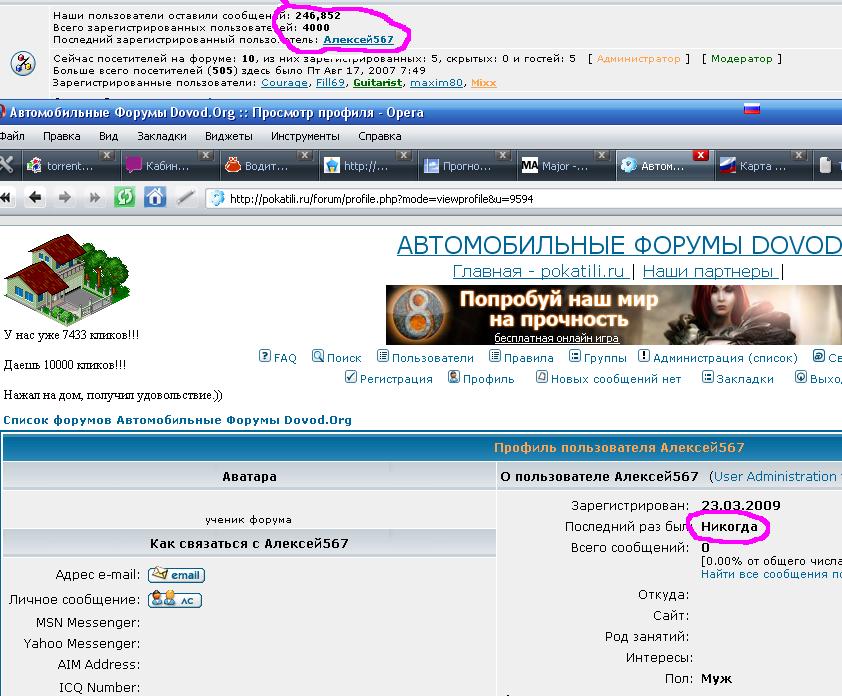Click the Алексей567 latest user link
This screenshot has height=696, width=842.
358,40
